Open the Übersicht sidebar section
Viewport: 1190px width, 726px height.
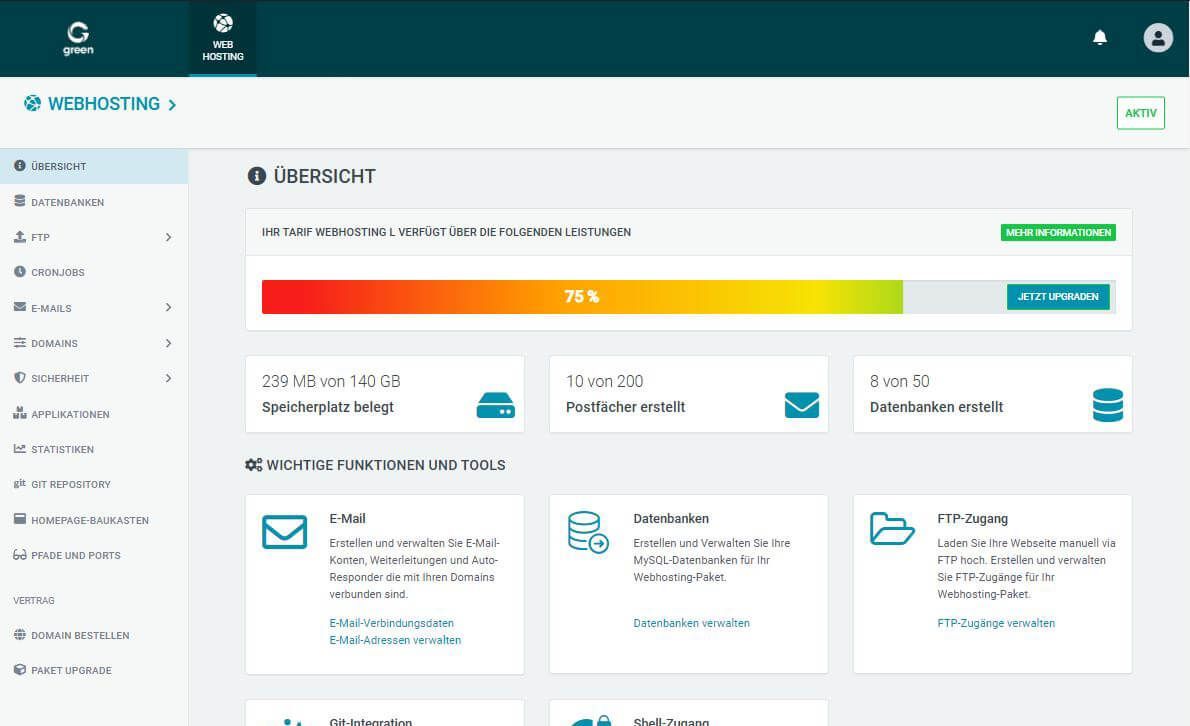[55, 166]
